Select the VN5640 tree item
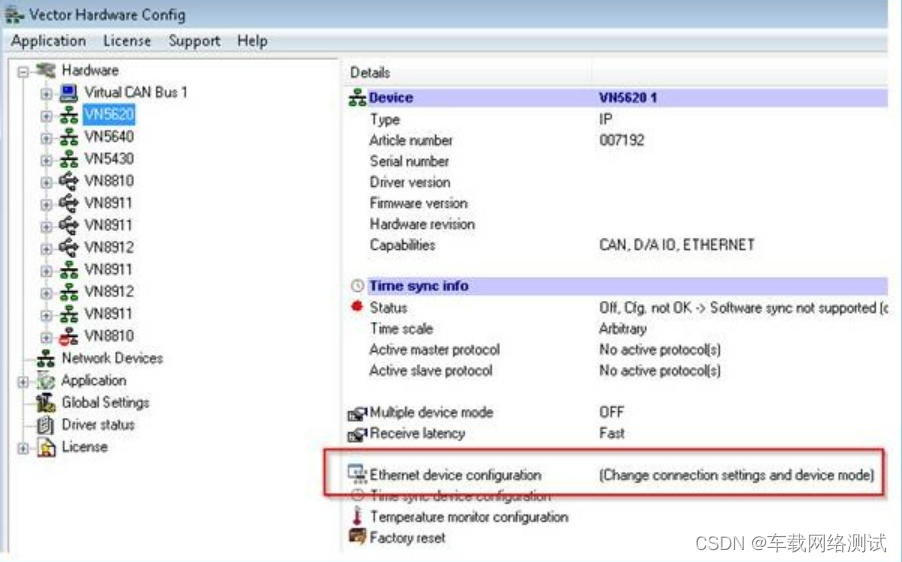The image size is (902, 562). [109, 137]
